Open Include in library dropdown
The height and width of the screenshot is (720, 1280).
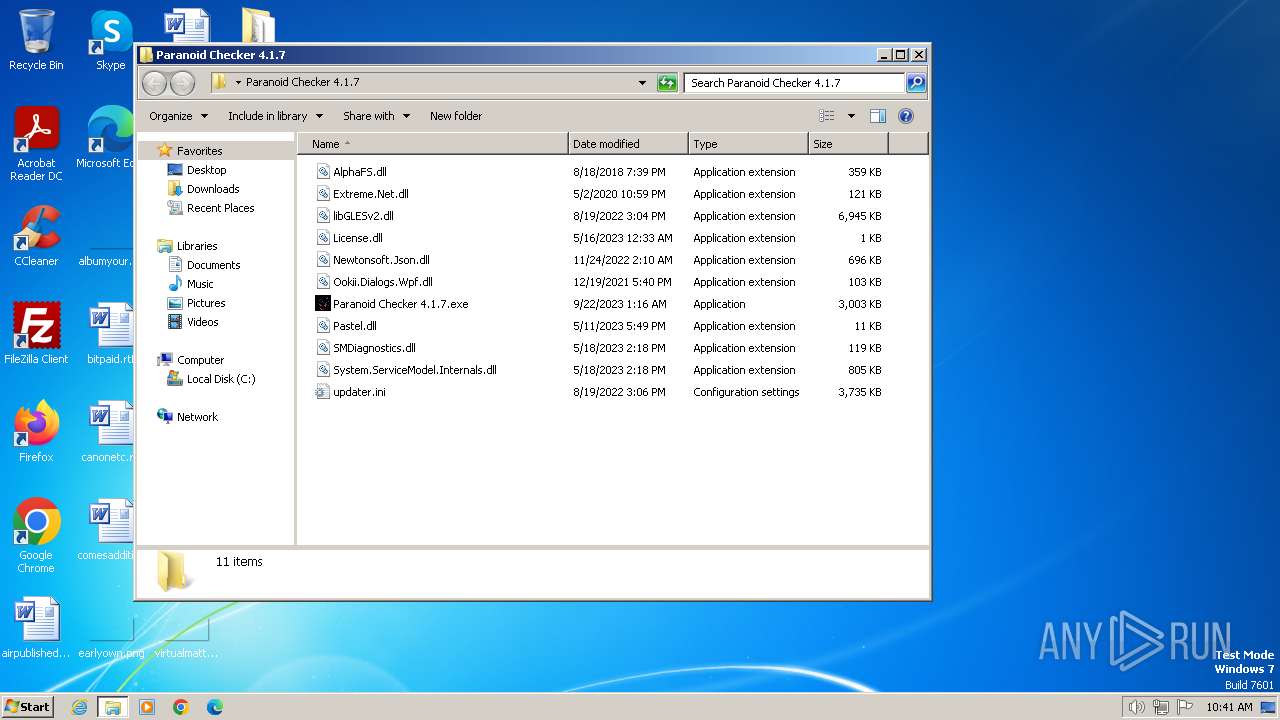(275, 116)
